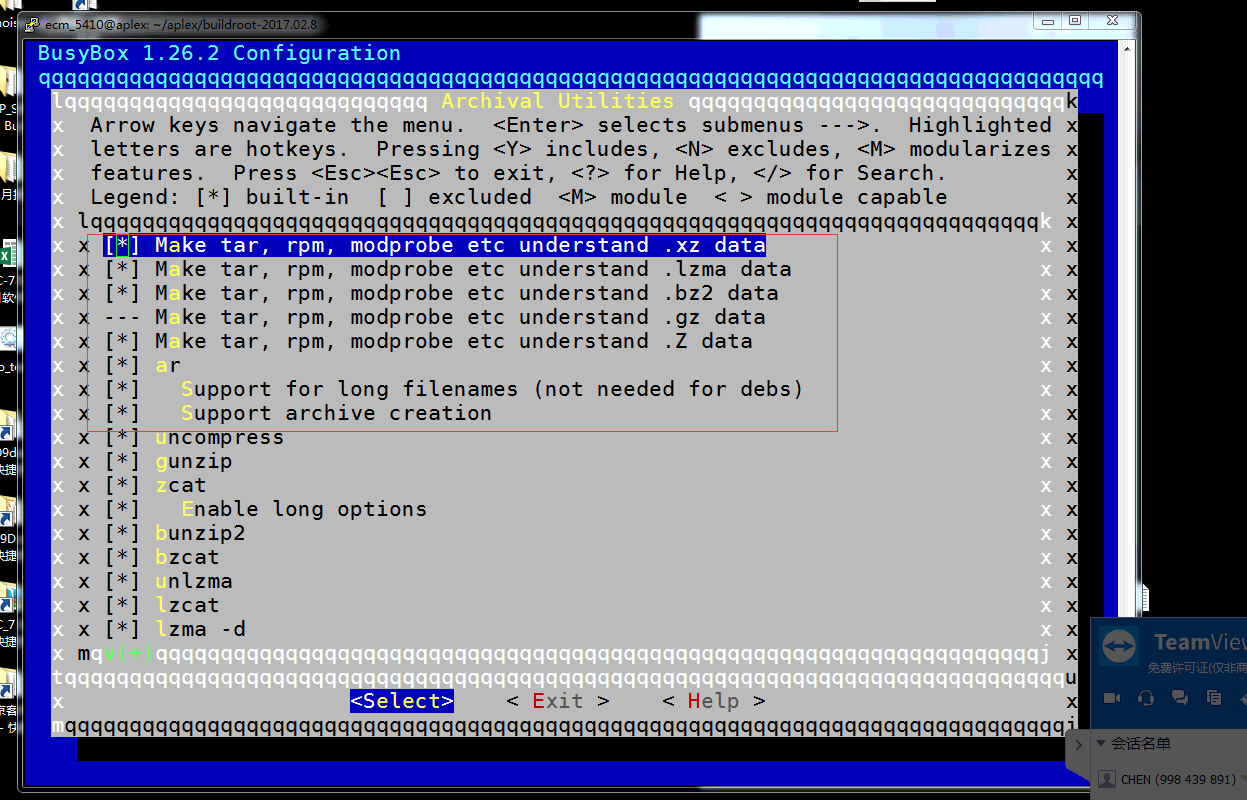Click the v(+) scroll-down indicator
Viewport: 1247px width, 800px height.
pos(129,653)
